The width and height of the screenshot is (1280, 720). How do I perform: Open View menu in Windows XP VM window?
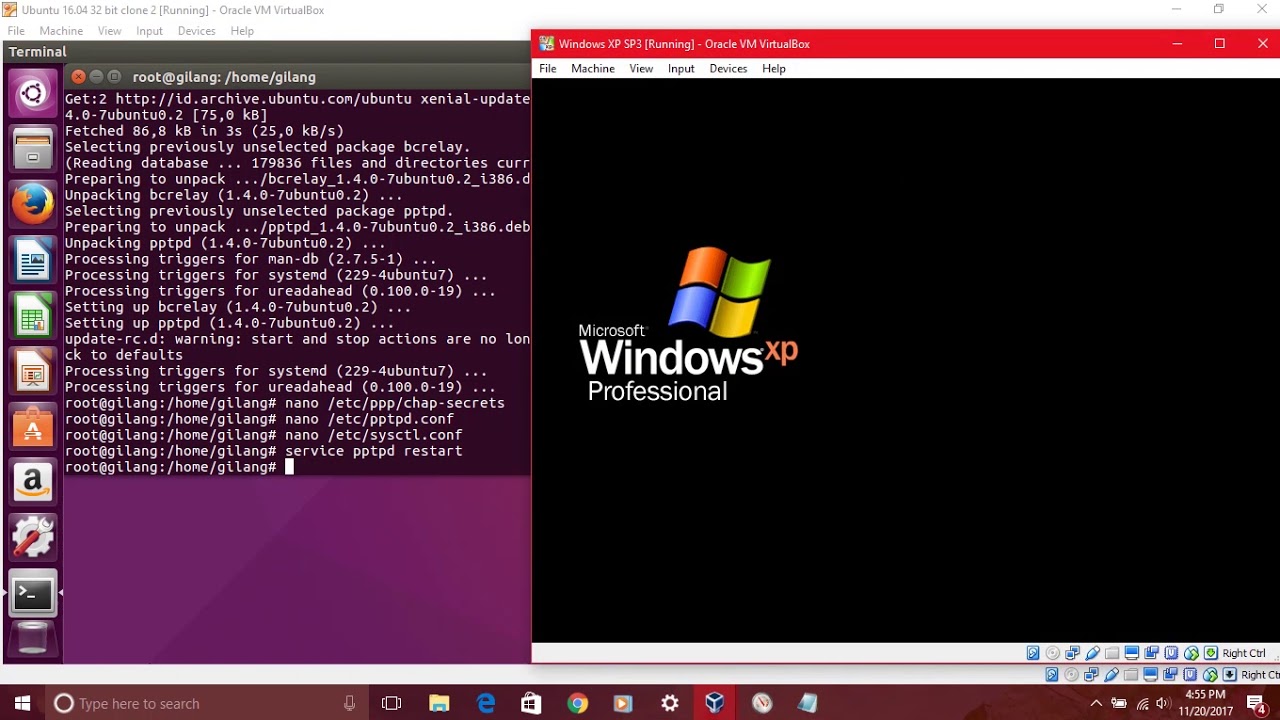click(x=641, y=68)
